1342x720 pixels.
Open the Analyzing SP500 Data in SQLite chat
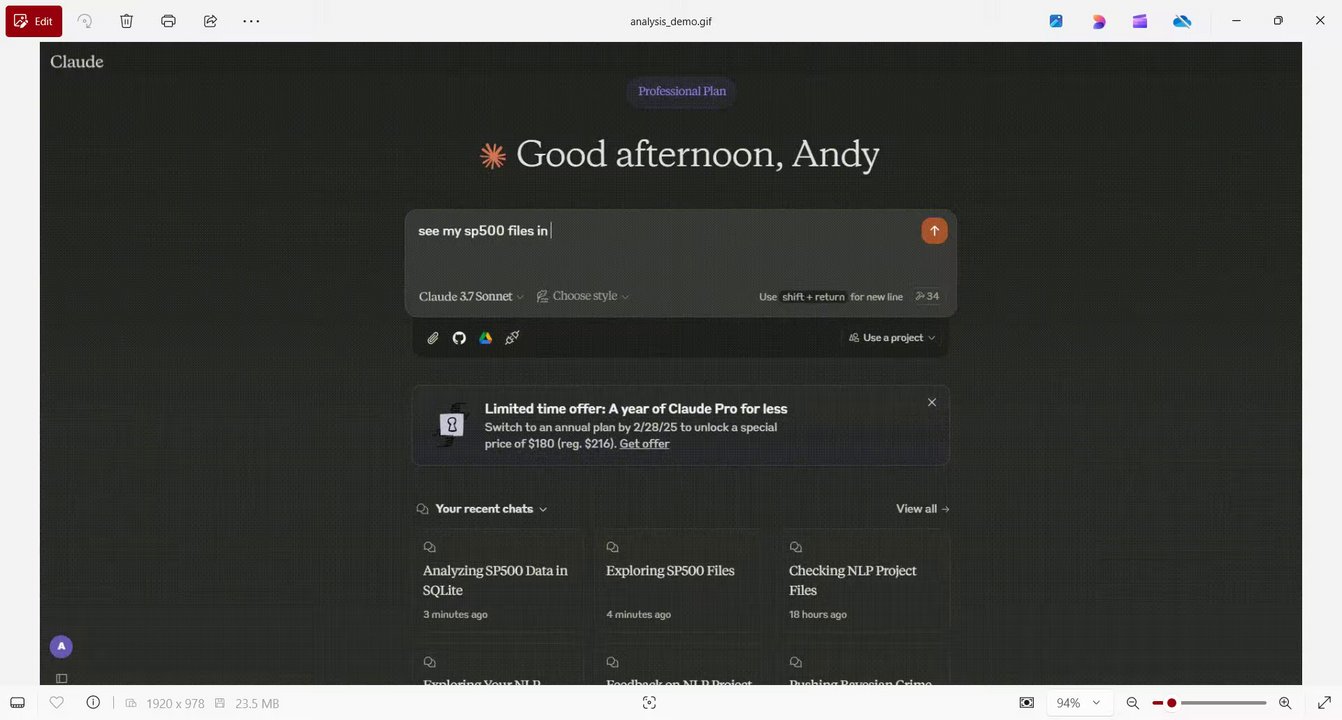click(x=496, y=581)
